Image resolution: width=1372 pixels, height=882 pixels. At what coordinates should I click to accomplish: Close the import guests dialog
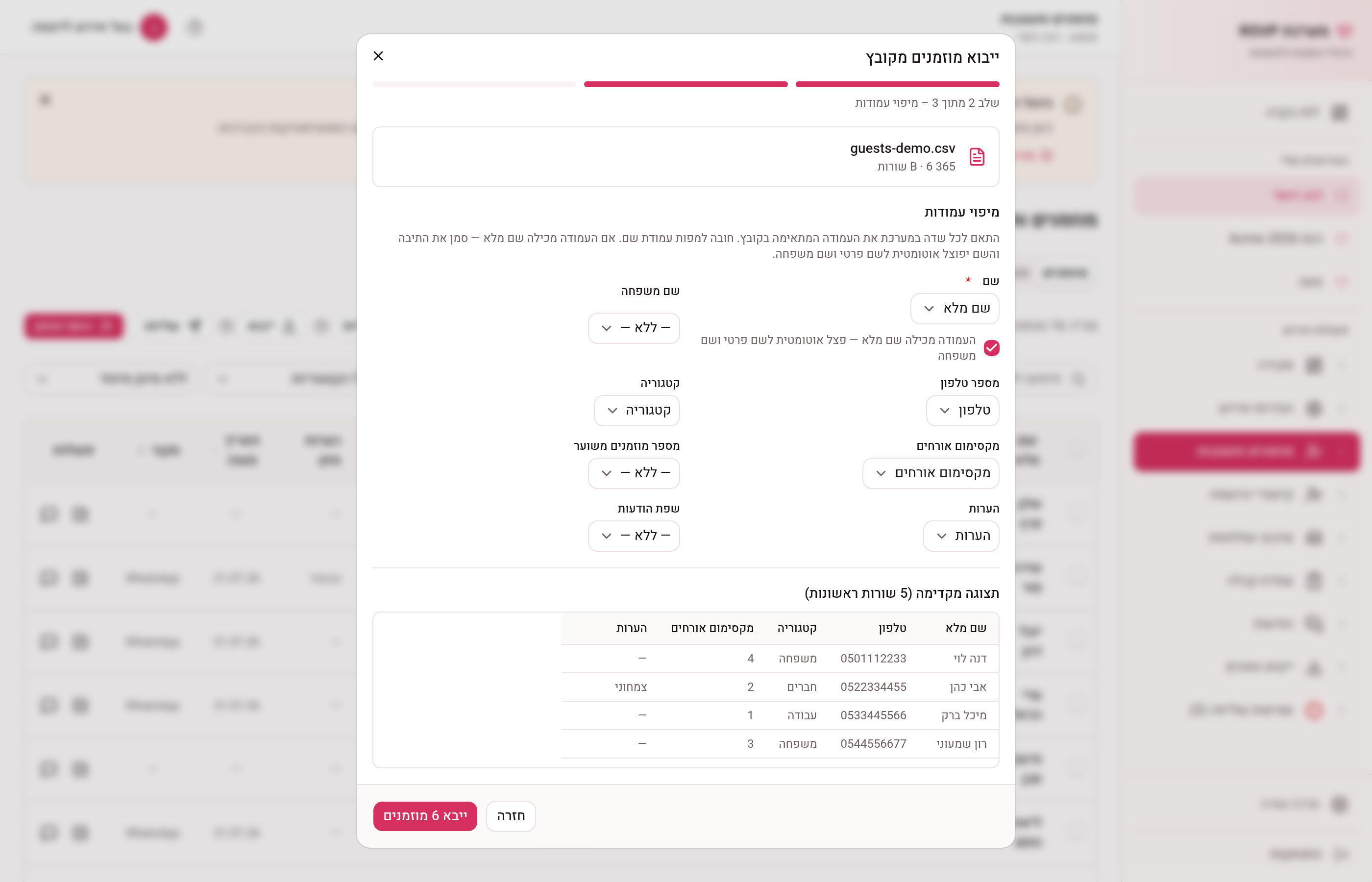pos(378,55)
